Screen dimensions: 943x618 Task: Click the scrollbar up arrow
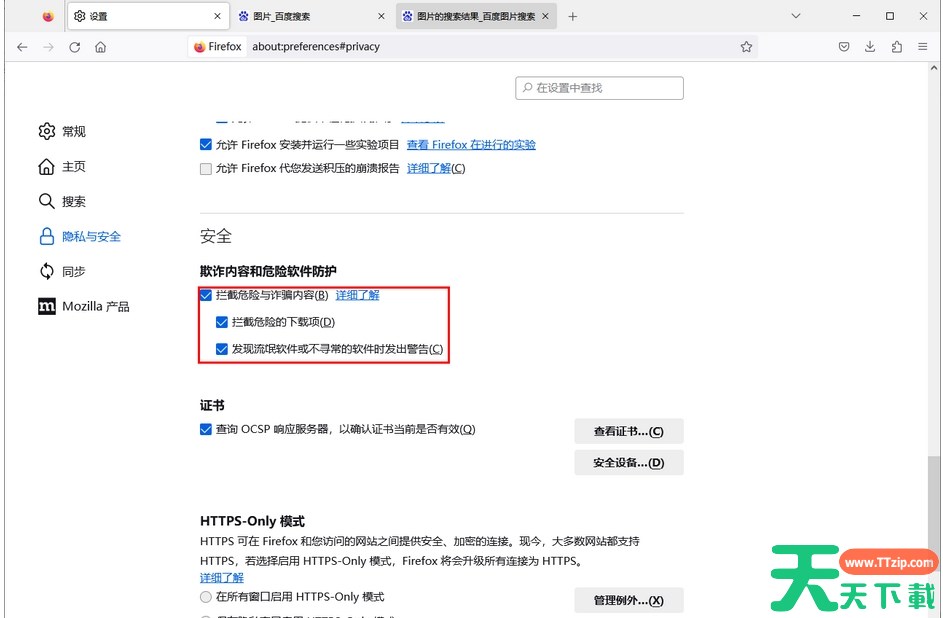933,69
